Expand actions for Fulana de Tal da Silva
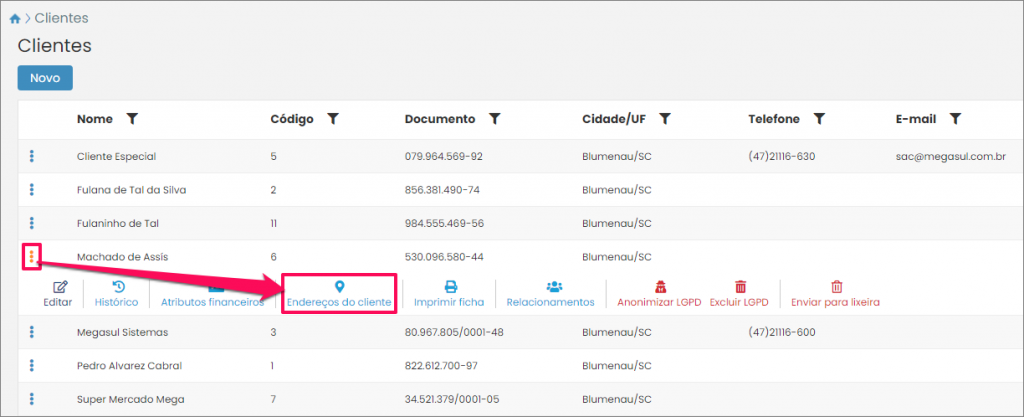1024x417 pixels. click(x=32, y=190)
